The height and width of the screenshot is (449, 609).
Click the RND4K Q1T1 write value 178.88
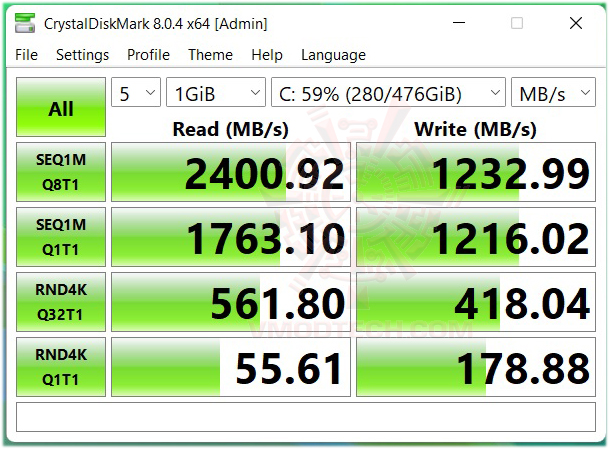coord(476,367)
